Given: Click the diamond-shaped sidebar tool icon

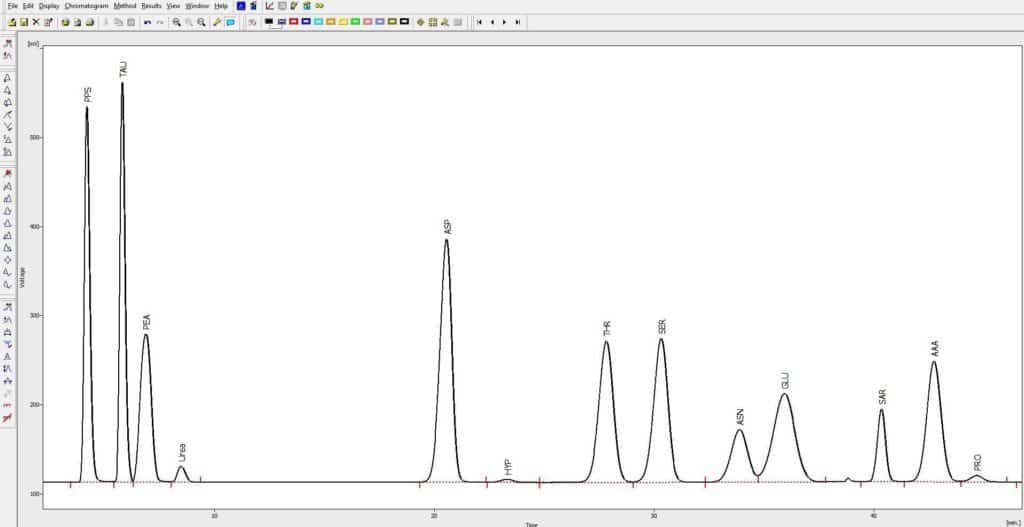Looking at the screenshot, I should 8,259.
